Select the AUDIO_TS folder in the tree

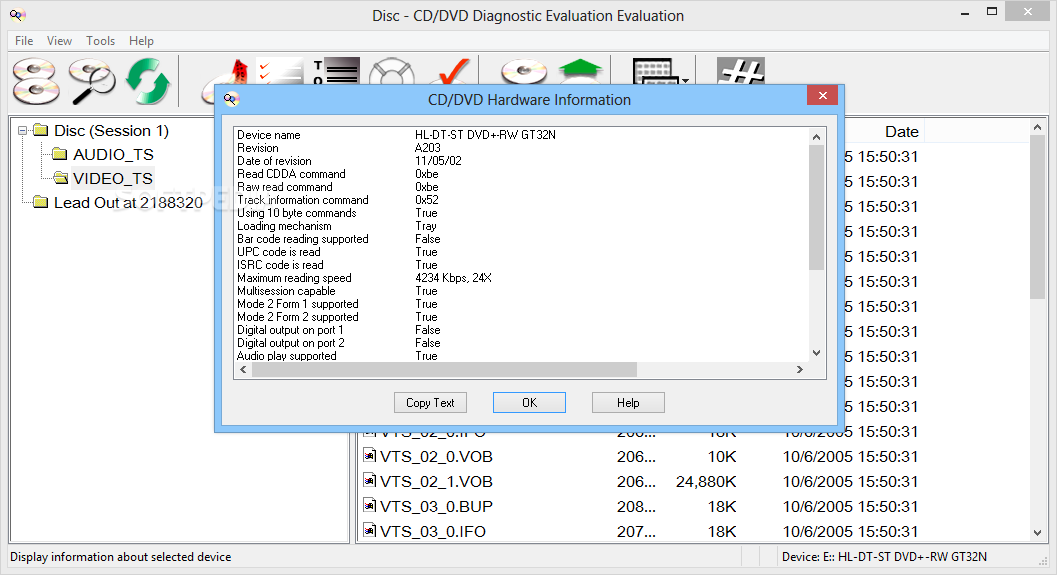(113, 154)
